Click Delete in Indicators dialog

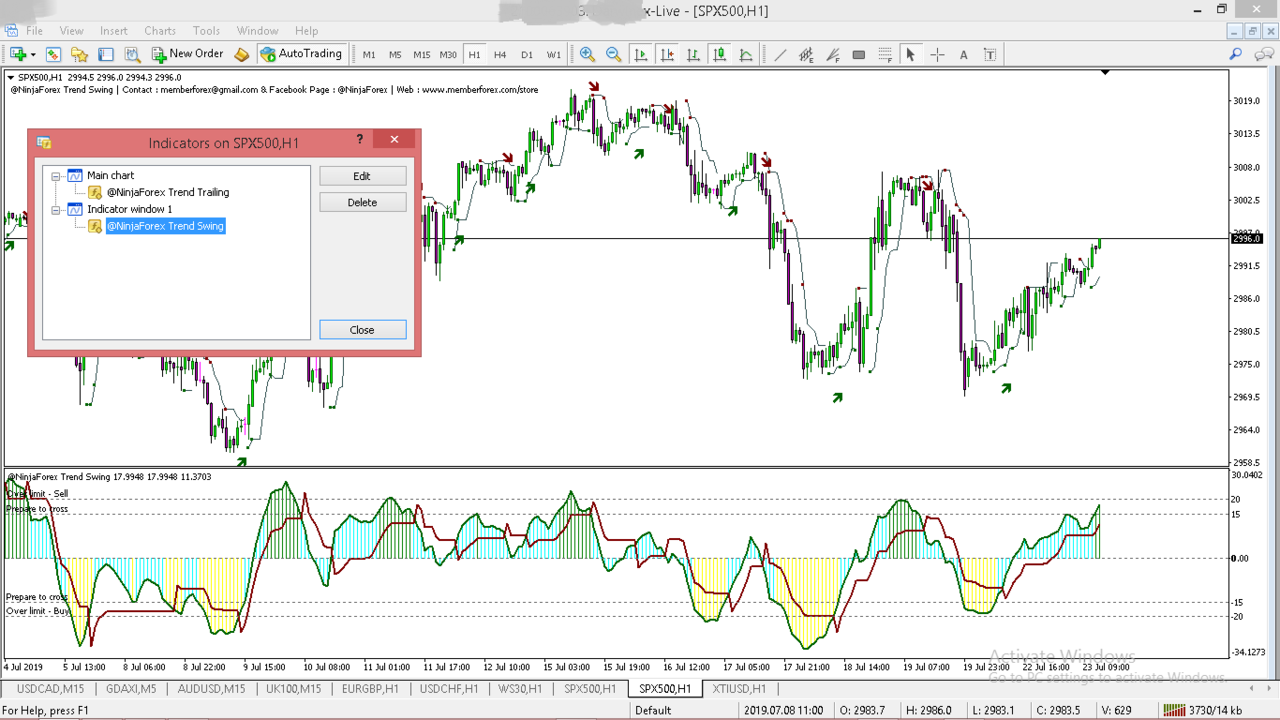(x=362, y=202)
